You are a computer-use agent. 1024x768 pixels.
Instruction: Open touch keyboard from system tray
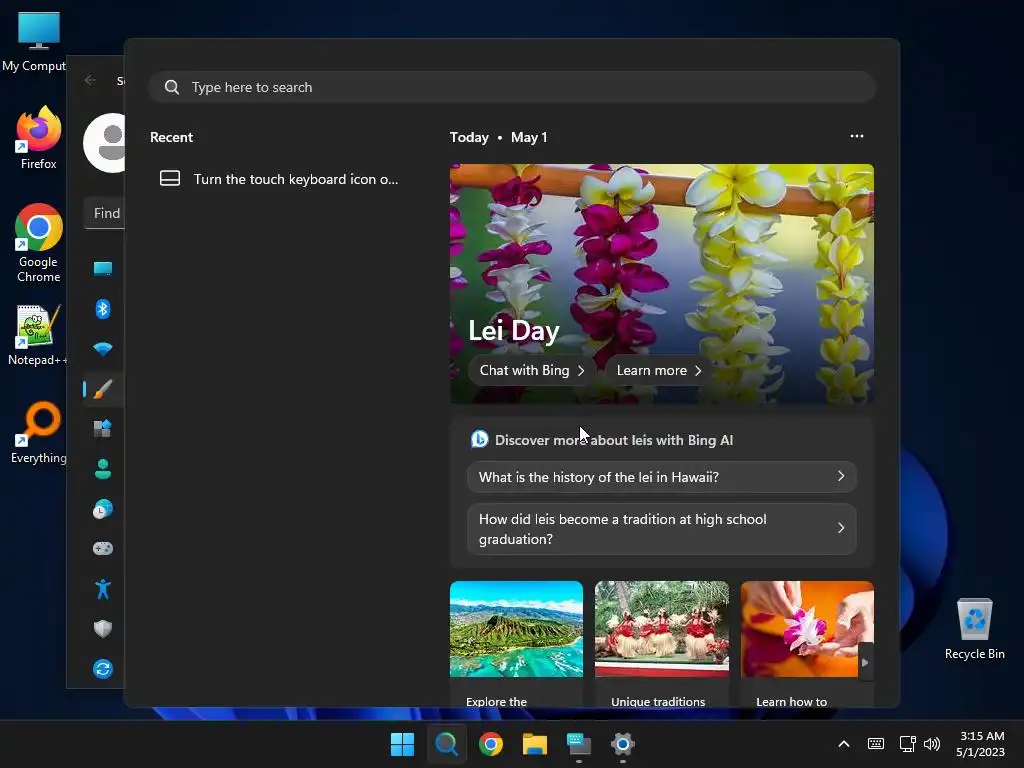876,744
